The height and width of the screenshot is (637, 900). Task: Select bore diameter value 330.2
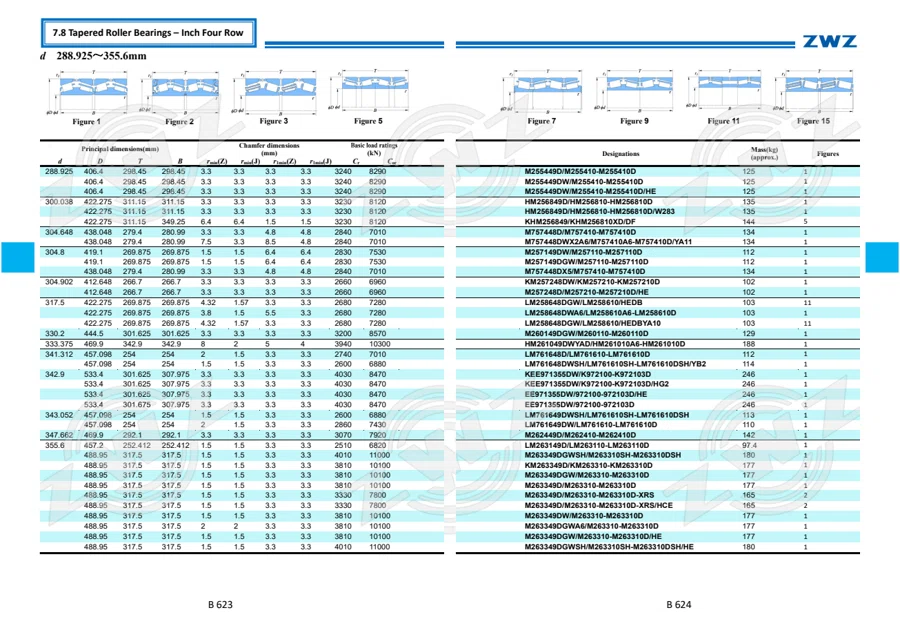55,333
